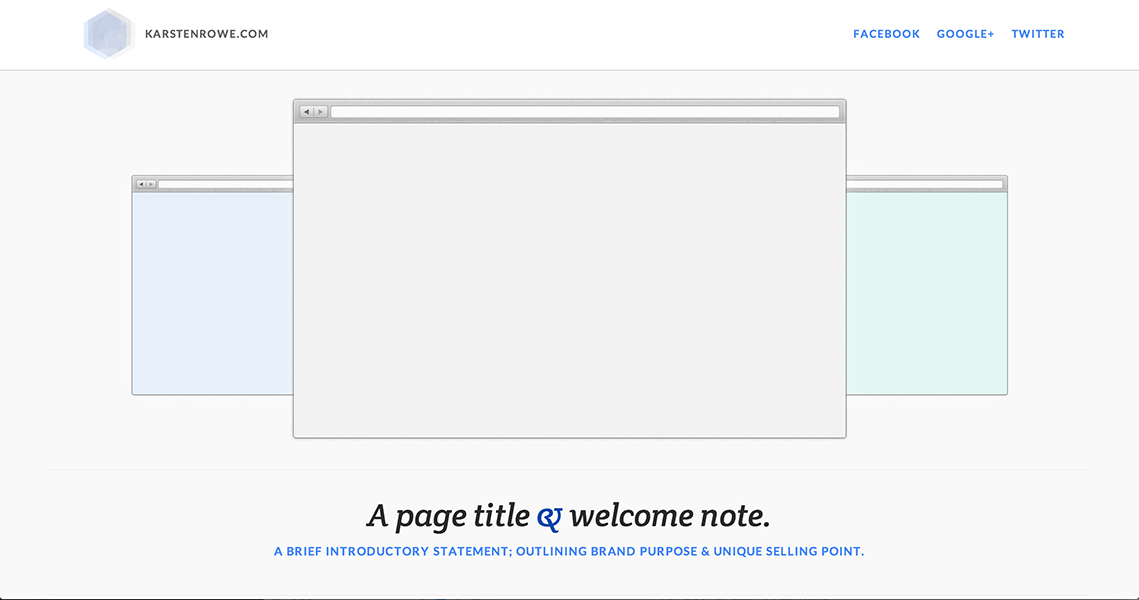Open the TWITTER navigation link
The width and height of the screenshot is (1139, 600).
[x=1038, y=33]
